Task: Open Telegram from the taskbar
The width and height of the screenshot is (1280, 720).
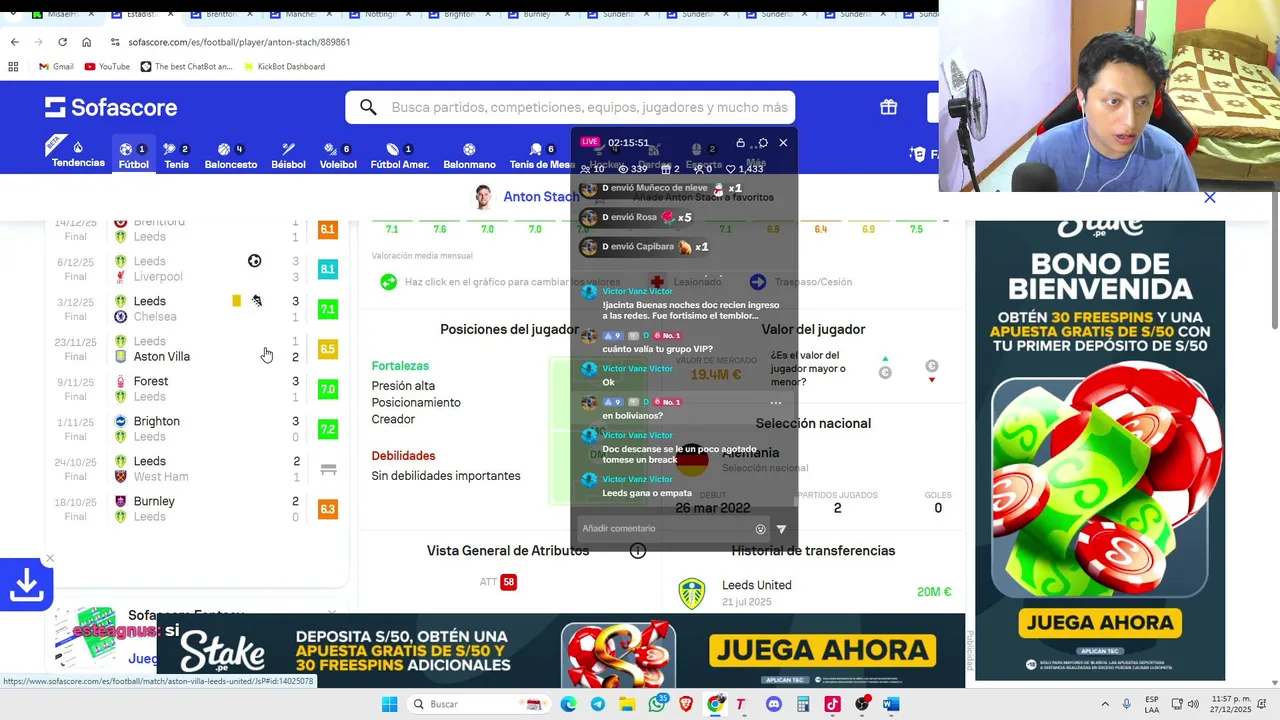Action: coord(597,704)
